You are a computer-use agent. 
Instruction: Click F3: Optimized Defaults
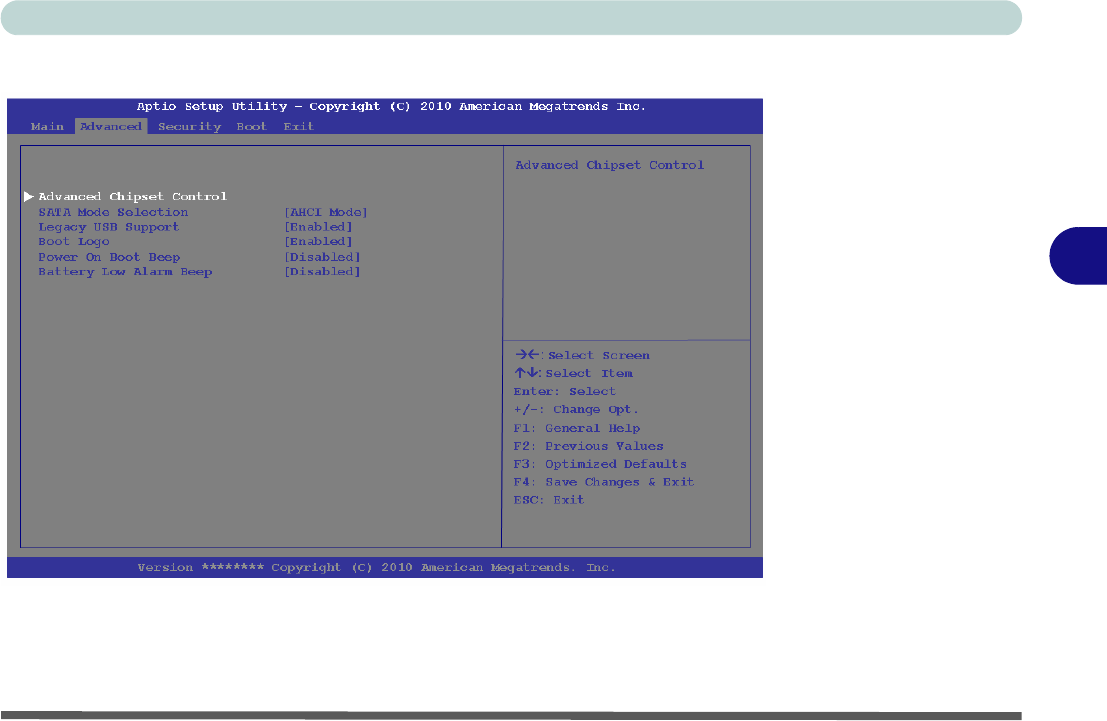600,465
